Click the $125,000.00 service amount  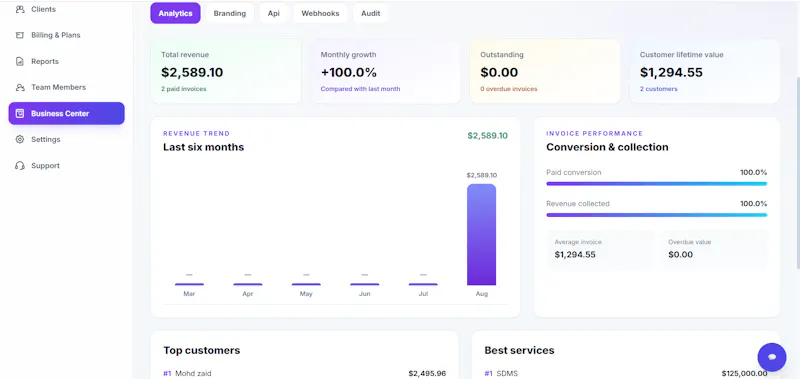[744, 373]
